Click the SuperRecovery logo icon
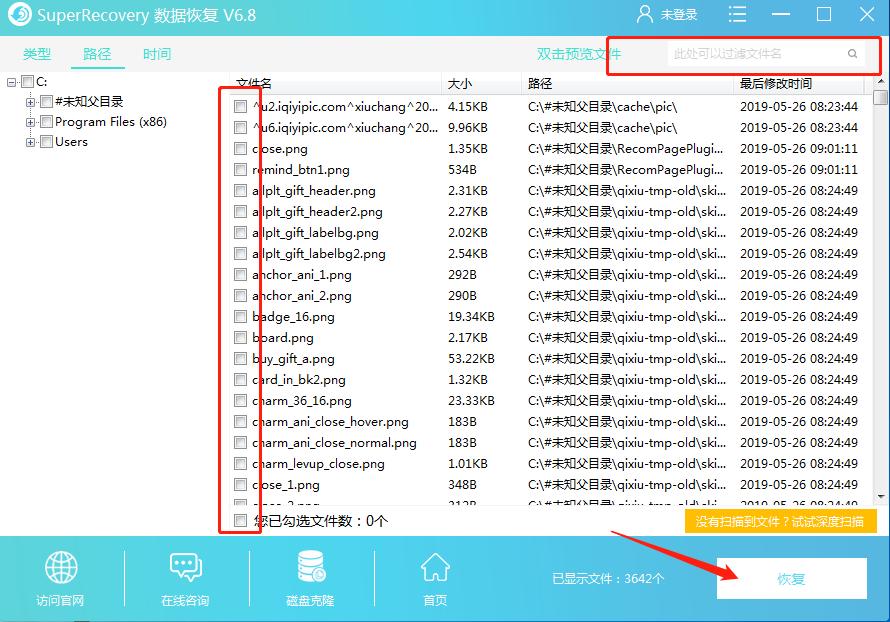 [x=18, y=14]
